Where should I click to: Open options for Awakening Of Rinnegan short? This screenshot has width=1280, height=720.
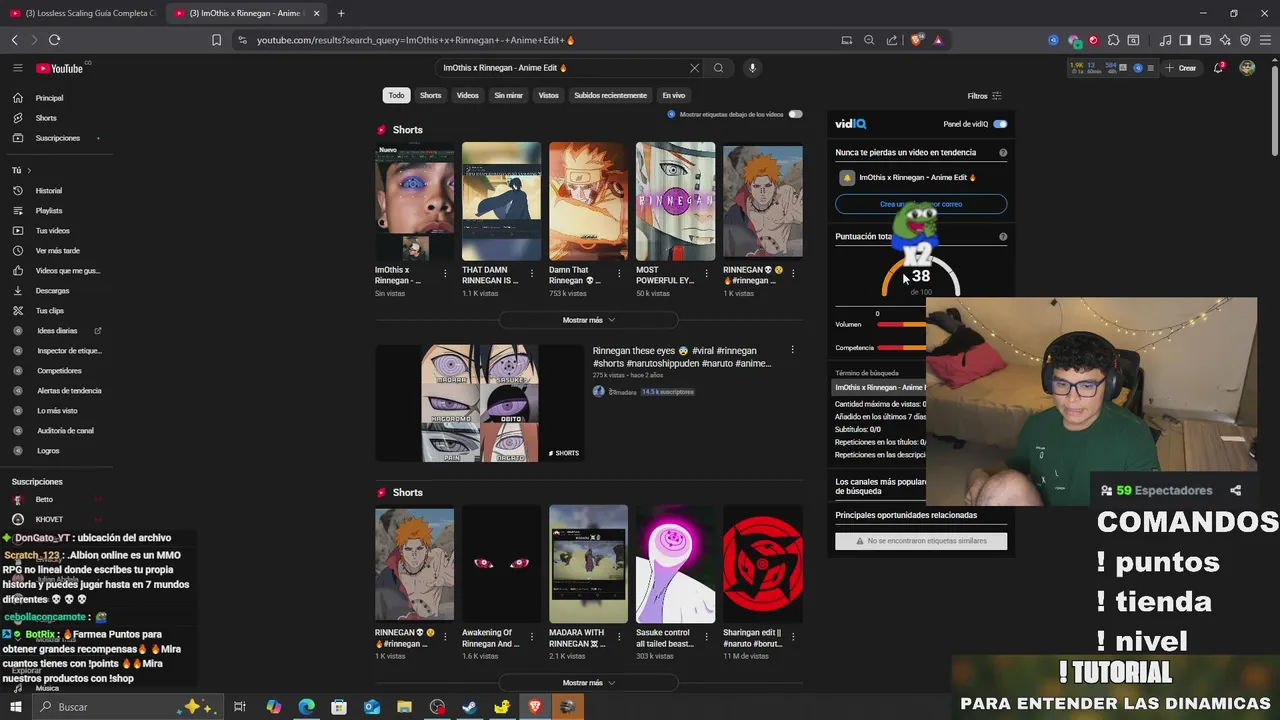[x=532, y=636]
